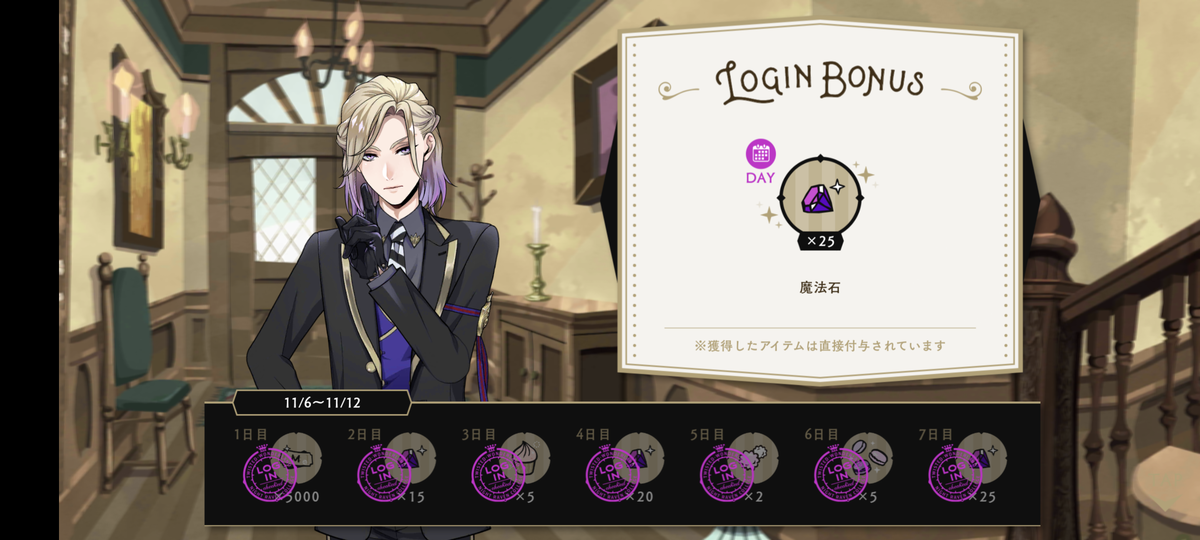Select the day 1 reward stamp icon
This screenshot has width=1200, height=540.
coord(272,472)
